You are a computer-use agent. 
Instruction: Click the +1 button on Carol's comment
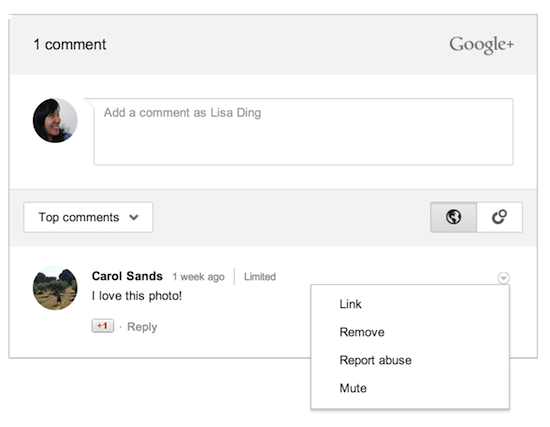click(x=103, y=326)
